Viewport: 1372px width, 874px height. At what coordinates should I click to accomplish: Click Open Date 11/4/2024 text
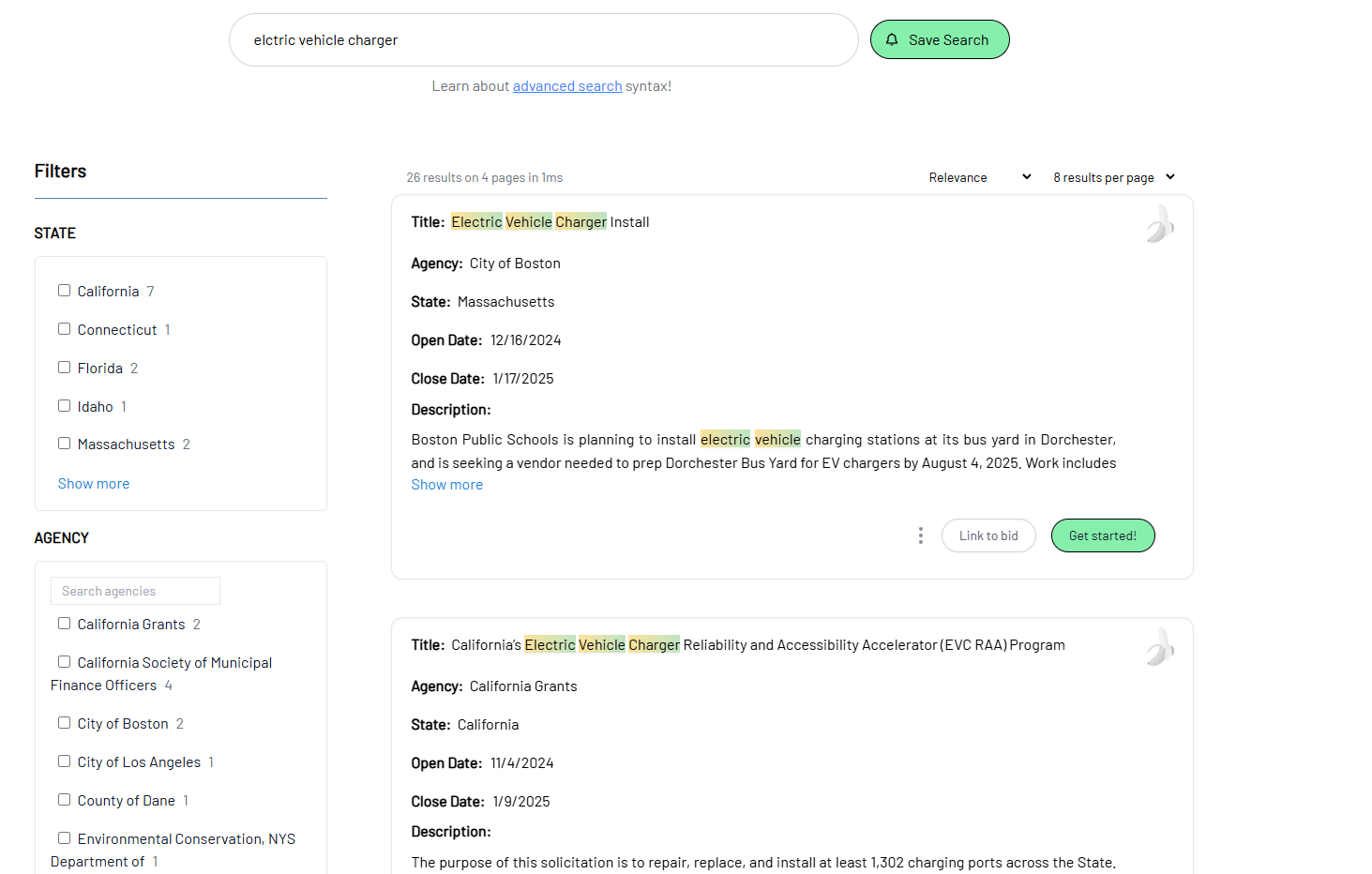click(x=482, y=763)
